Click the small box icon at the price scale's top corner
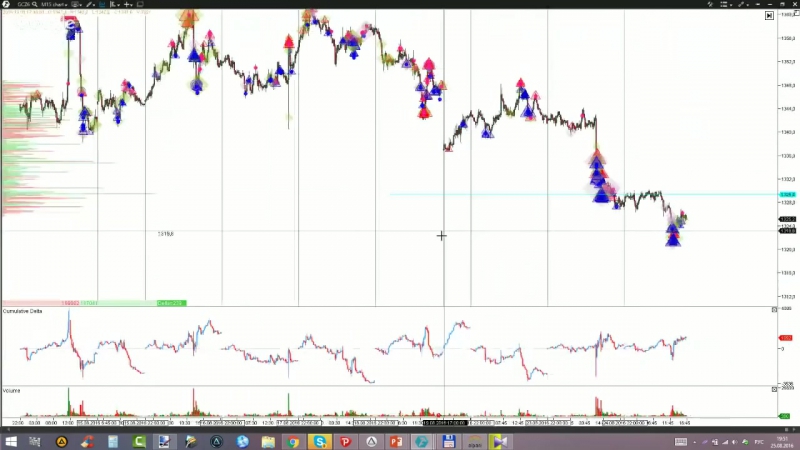 click(x=796, y=13)
